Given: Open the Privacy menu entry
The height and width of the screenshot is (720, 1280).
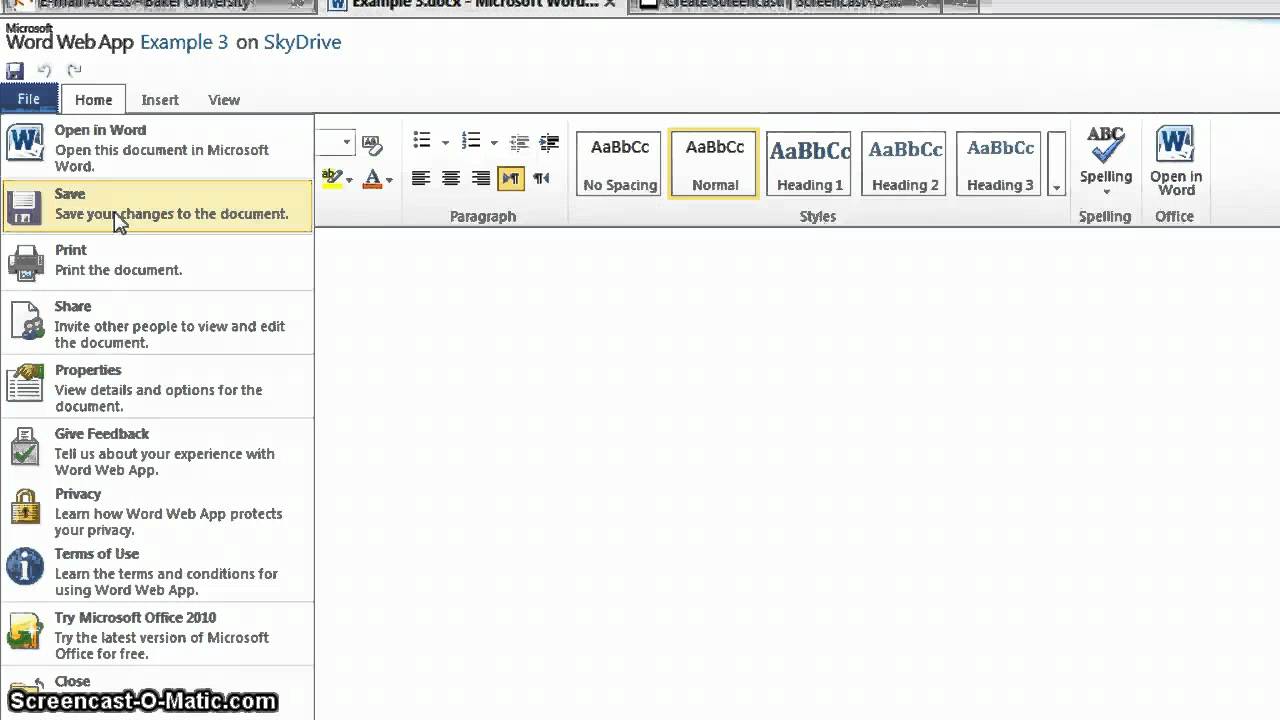Looking at the screenshot, I should (x=158, y=511).
